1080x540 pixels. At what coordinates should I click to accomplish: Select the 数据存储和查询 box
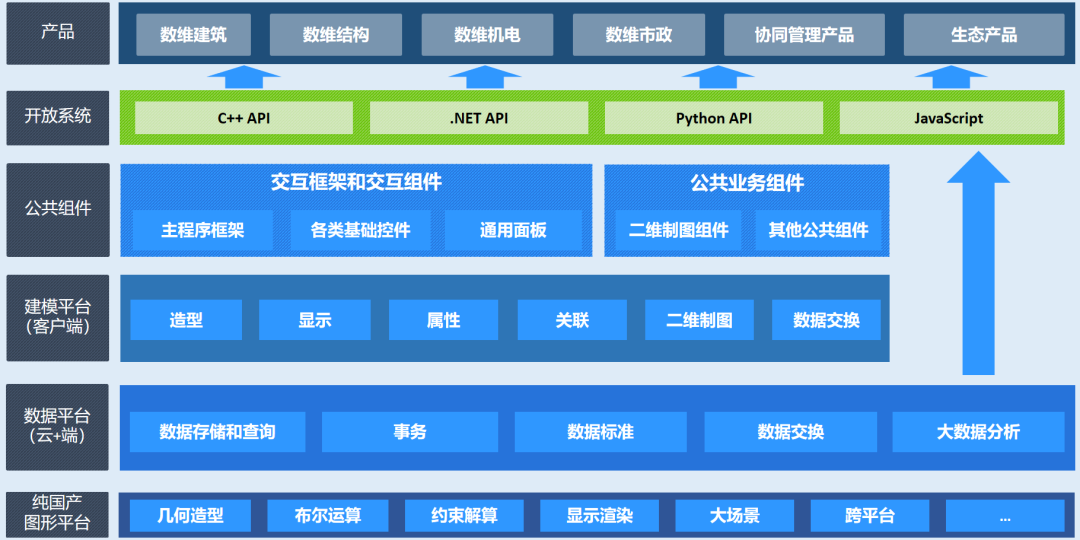point(217,432)
